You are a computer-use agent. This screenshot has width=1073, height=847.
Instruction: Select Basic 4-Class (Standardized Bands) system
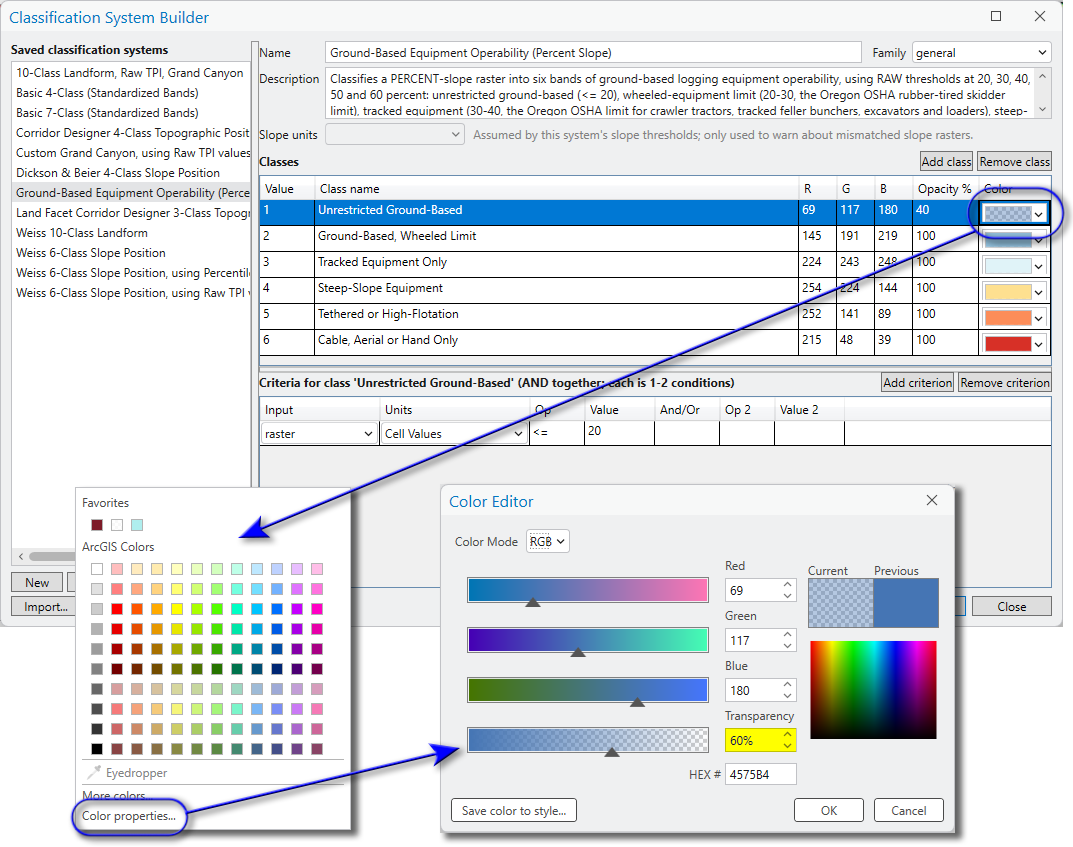click(x=131, y=92)
